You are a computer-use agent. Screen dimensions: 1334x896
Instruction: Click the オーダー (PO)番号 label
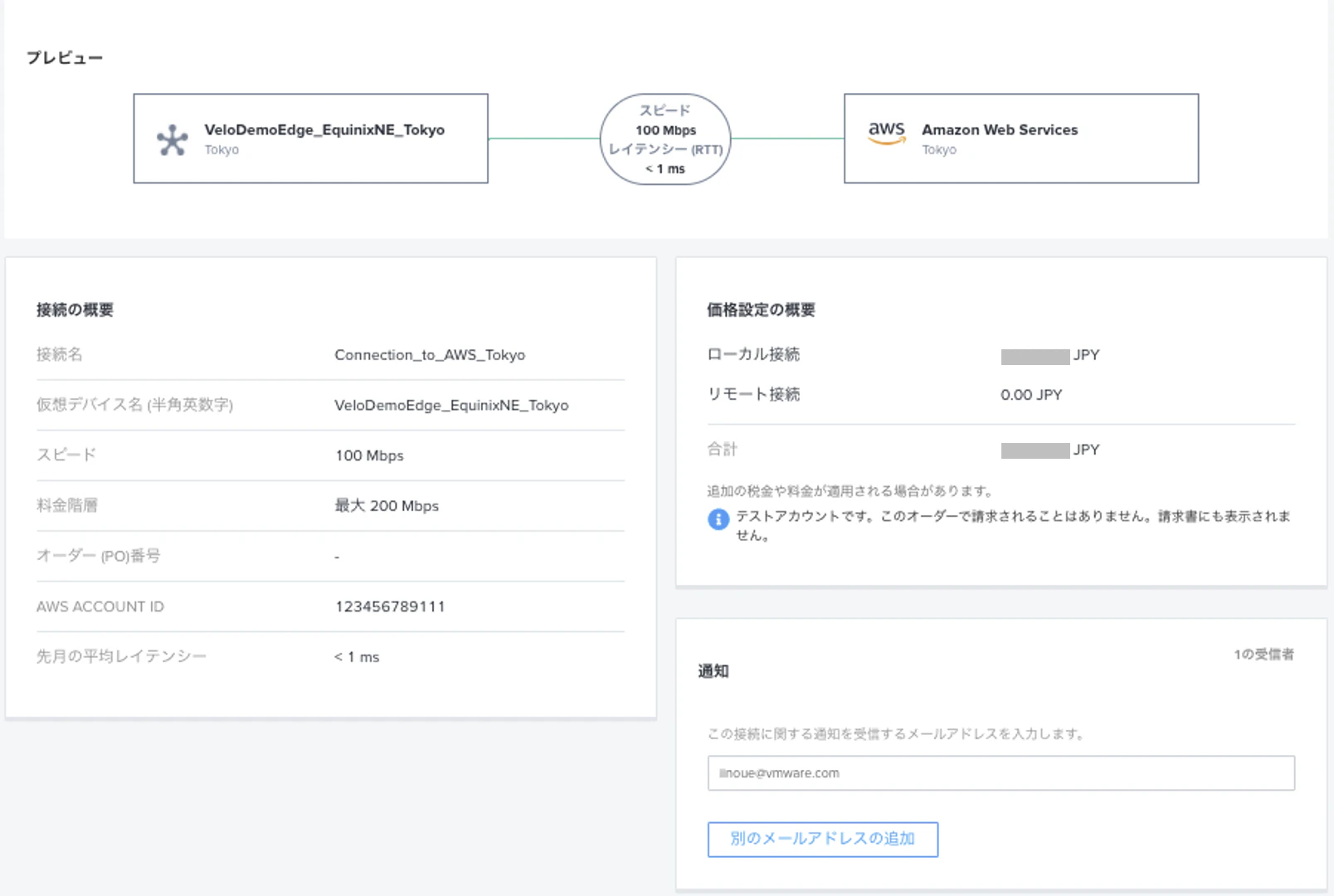98,556
